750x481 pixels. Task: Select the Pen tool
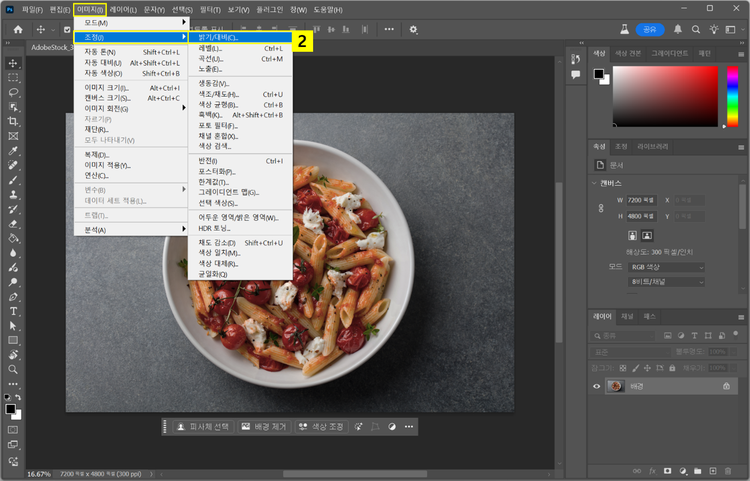pos(13,296)
